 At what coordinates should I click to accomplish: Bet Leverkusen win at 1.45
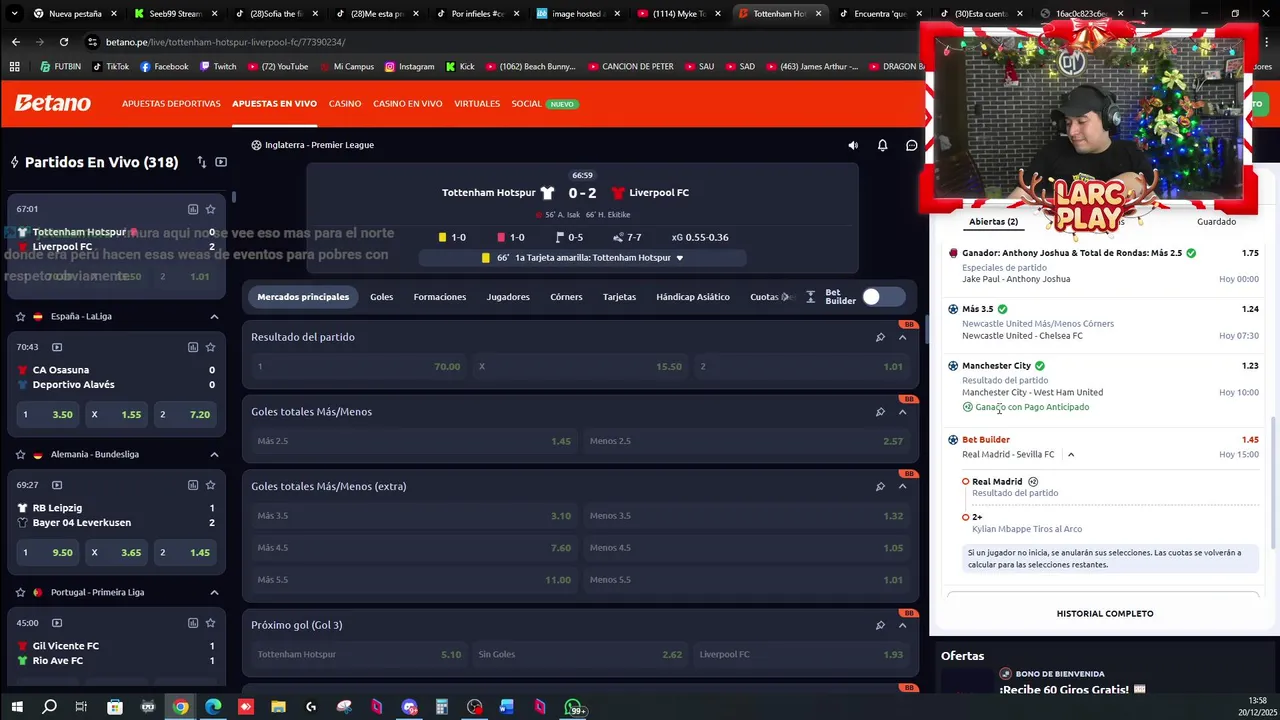point(186,552)
